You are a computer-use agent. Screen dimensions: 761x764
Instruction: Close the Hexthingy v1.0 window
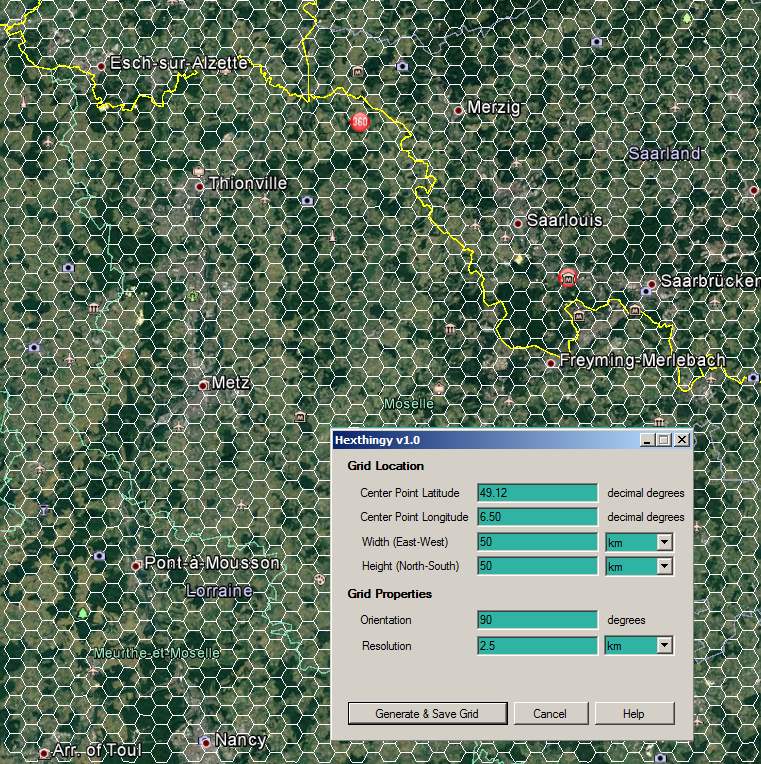click(682, 440)
